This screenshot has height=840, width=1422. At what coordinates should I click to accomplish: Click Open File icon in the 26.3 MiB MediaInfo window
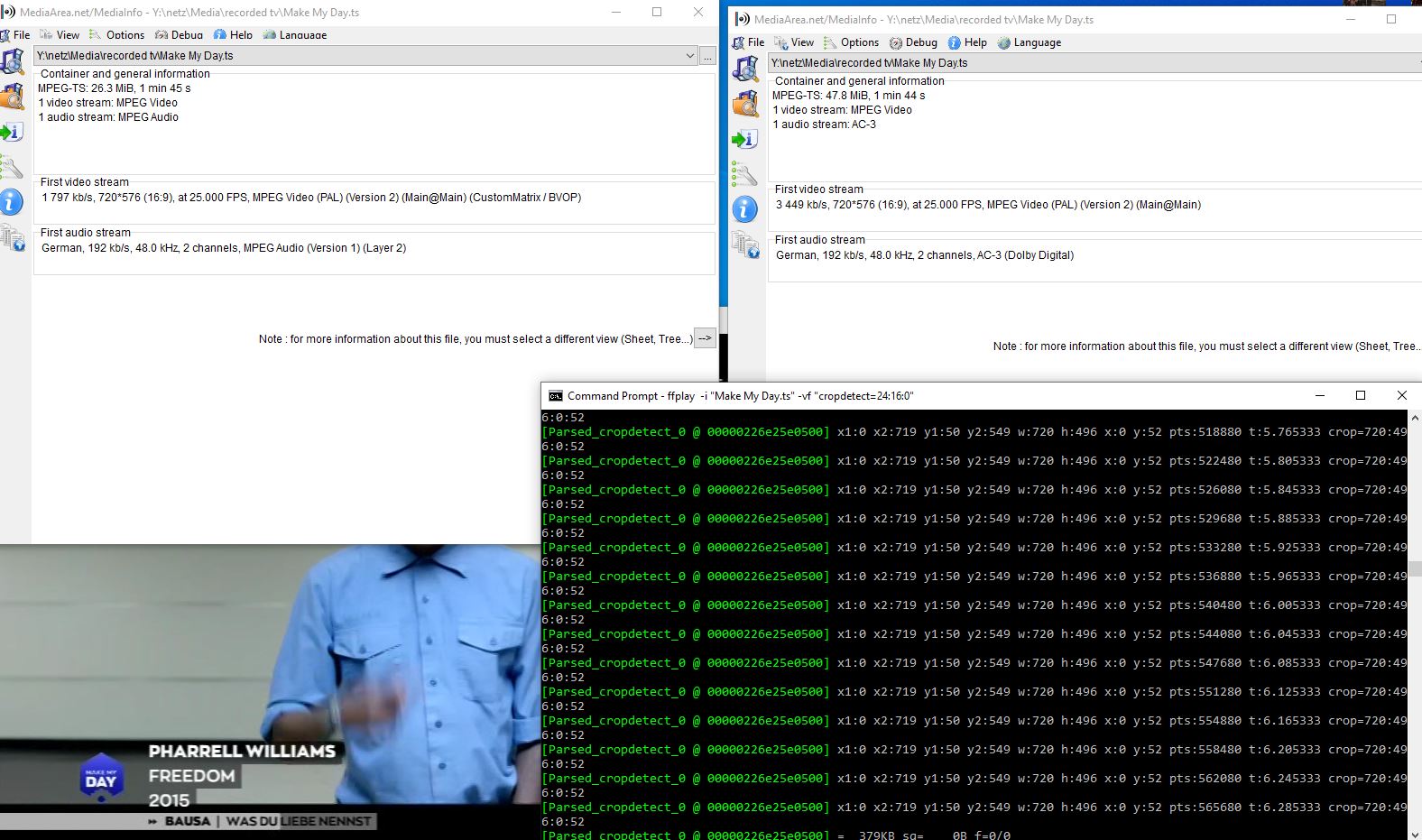(13, 61)
